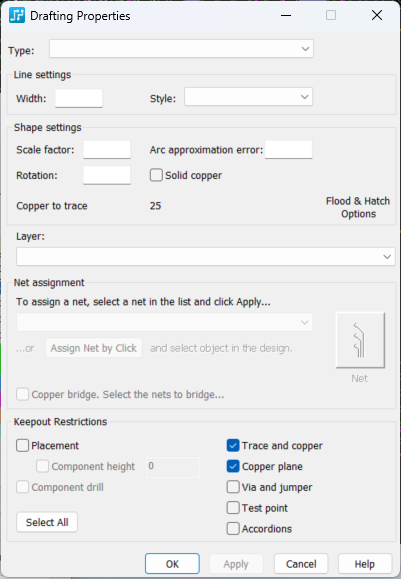Check the Accordions option
401x579 pixels.
(x=233, y=528)
